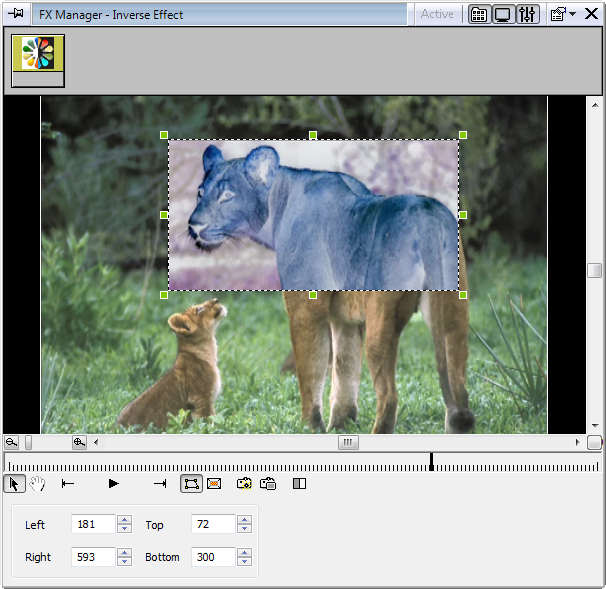Select the hand pan tool
606x589 pixels.
point(37,483)
